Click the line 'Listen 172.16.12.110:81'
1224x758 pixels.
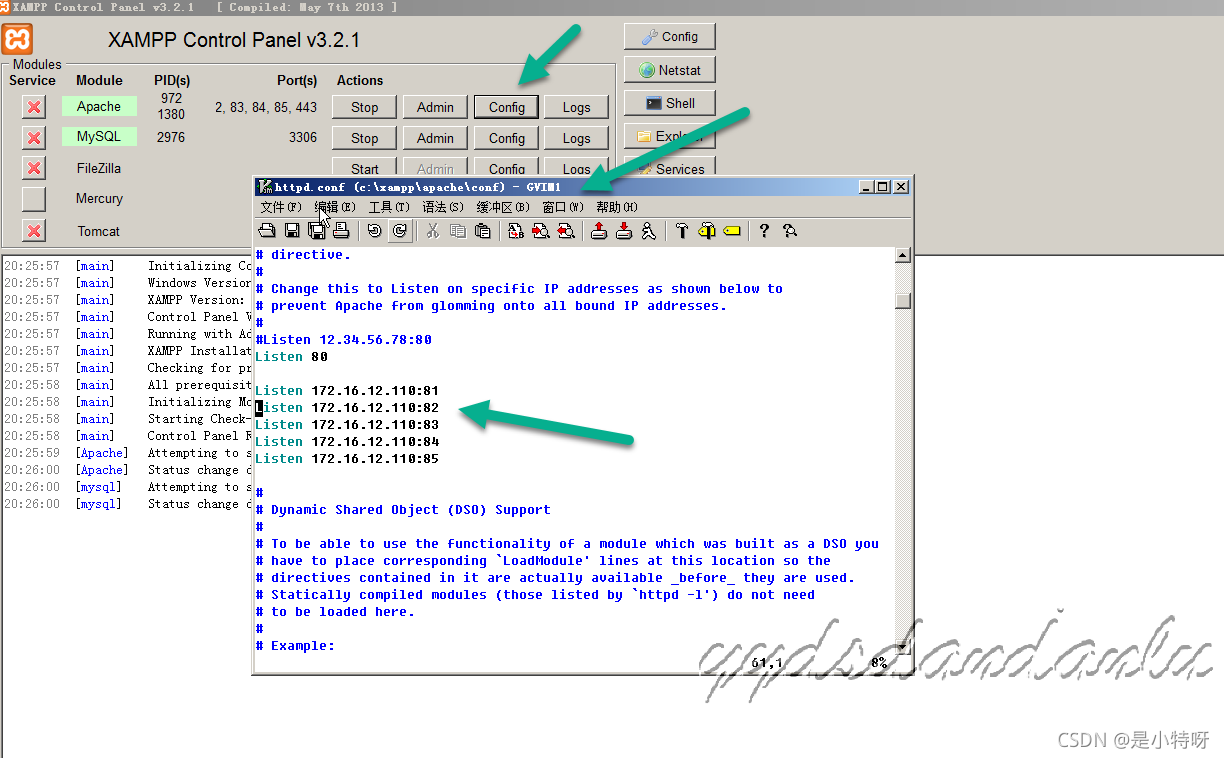tap(347, 391)
